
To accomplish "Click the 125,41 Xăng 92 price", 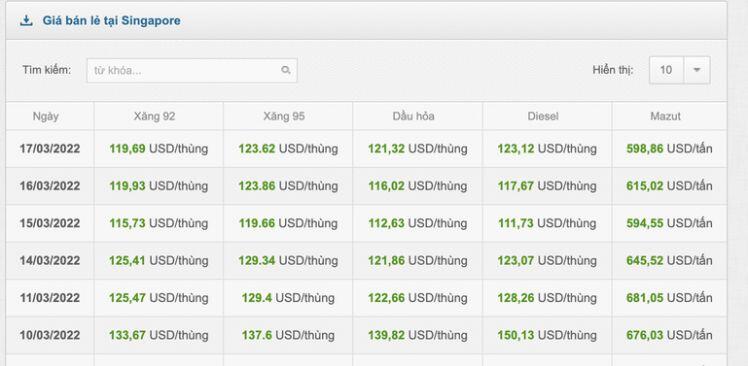I will pos(127,261).
